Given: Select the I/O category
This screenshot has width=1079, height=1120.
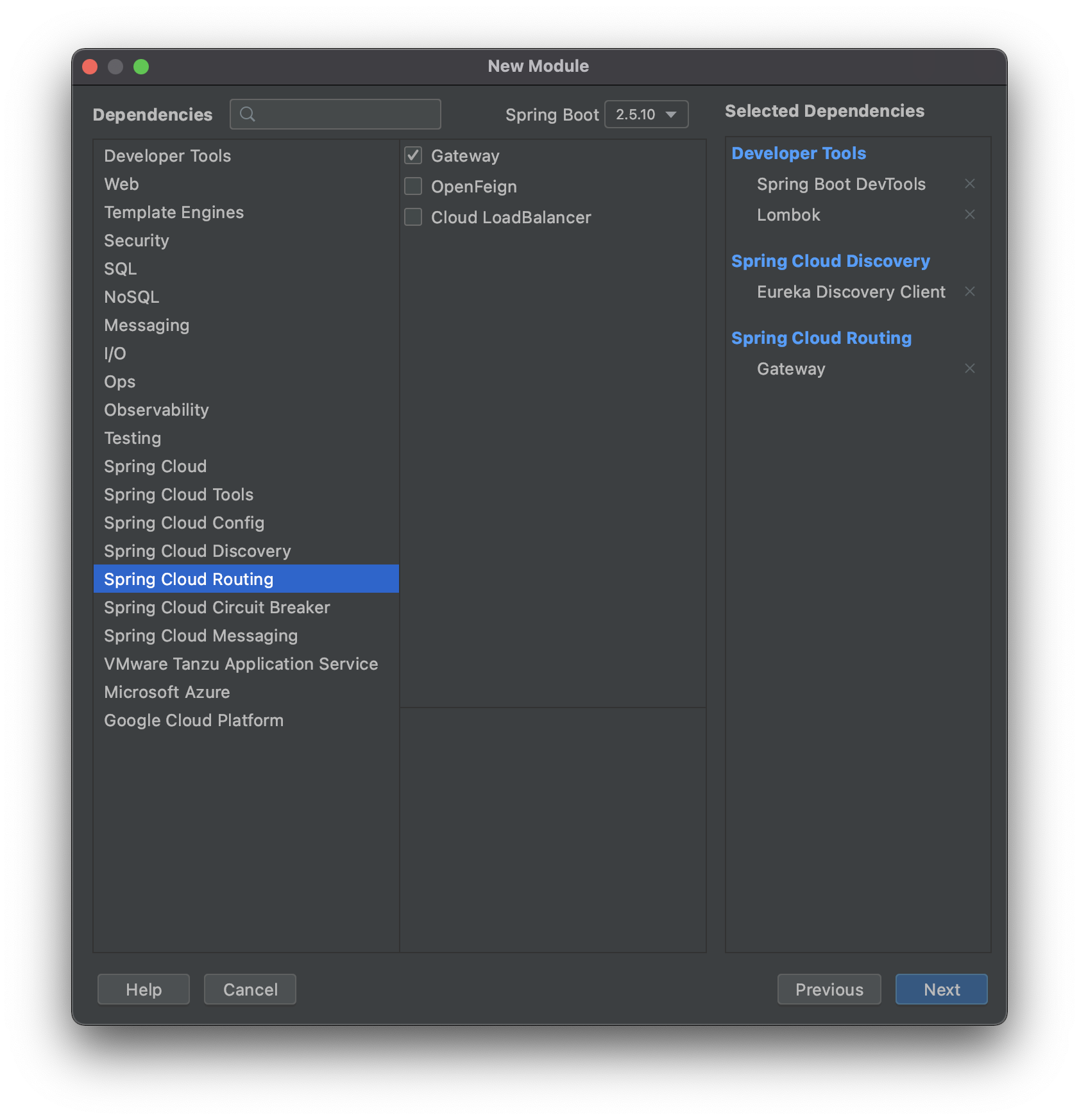Looking at the screenshot, I should [246, 353].
